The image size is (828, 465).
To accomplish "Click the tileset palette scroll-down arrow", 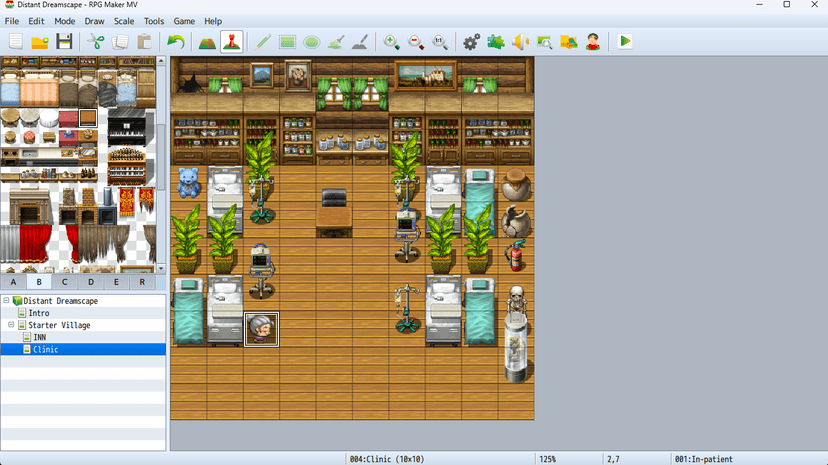I will tap(161, 269).
